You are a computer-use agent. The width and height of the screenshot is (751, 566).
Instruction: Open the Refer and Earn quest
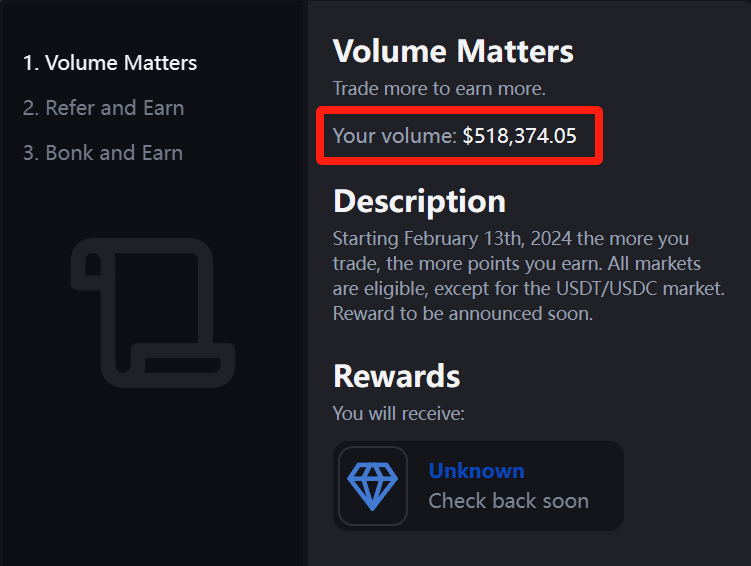[103, 108]
